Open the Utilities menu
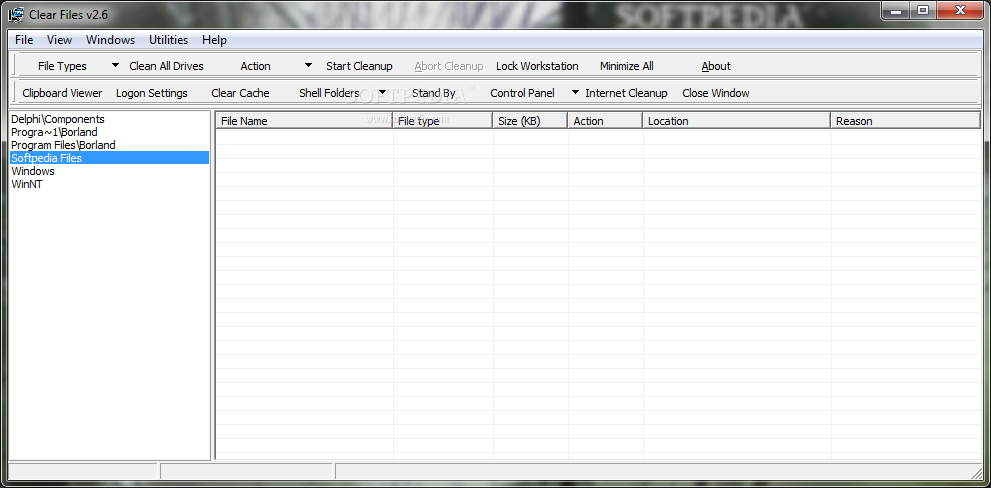Screen dimensions: 991x488 [169, 40]
